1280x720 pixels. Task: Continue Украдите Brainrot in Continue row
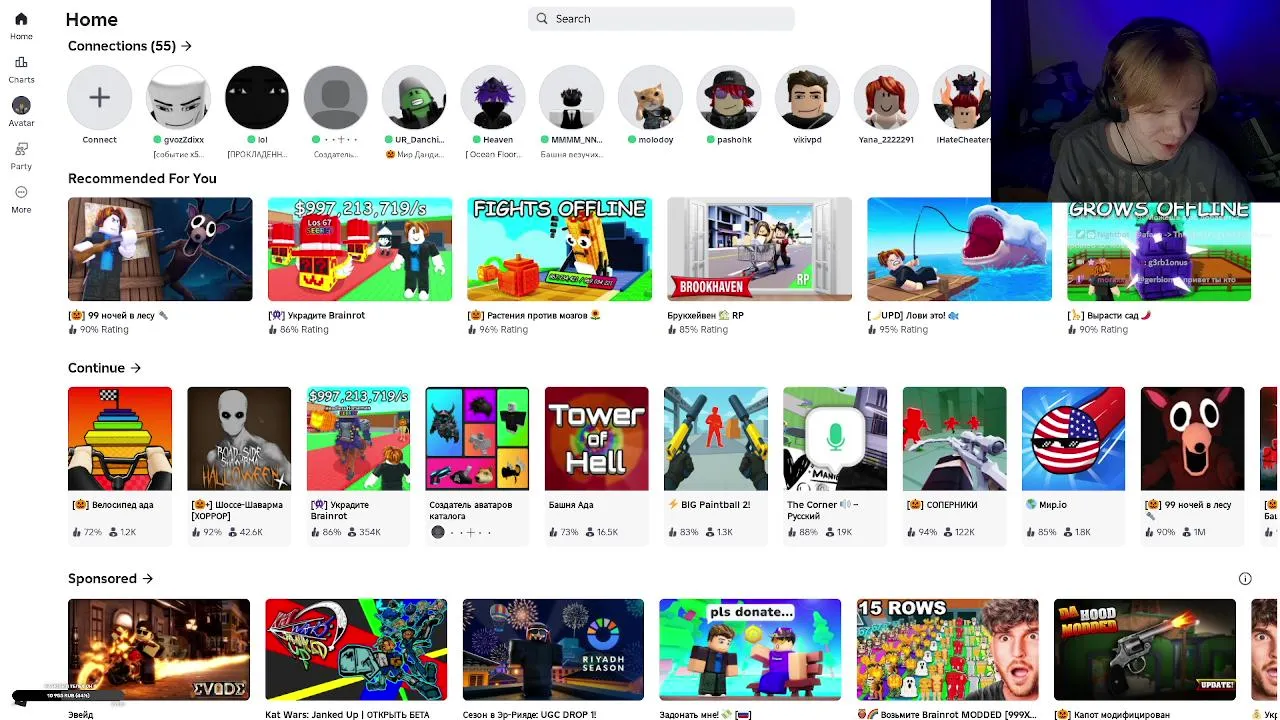click(x=358, y=439)
